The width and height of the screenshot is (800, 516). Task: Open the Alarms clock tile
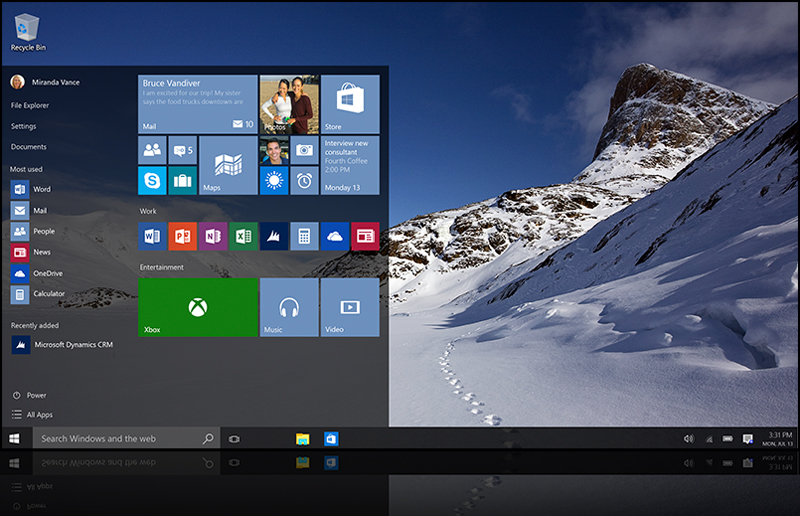click(x=304, y=181)
